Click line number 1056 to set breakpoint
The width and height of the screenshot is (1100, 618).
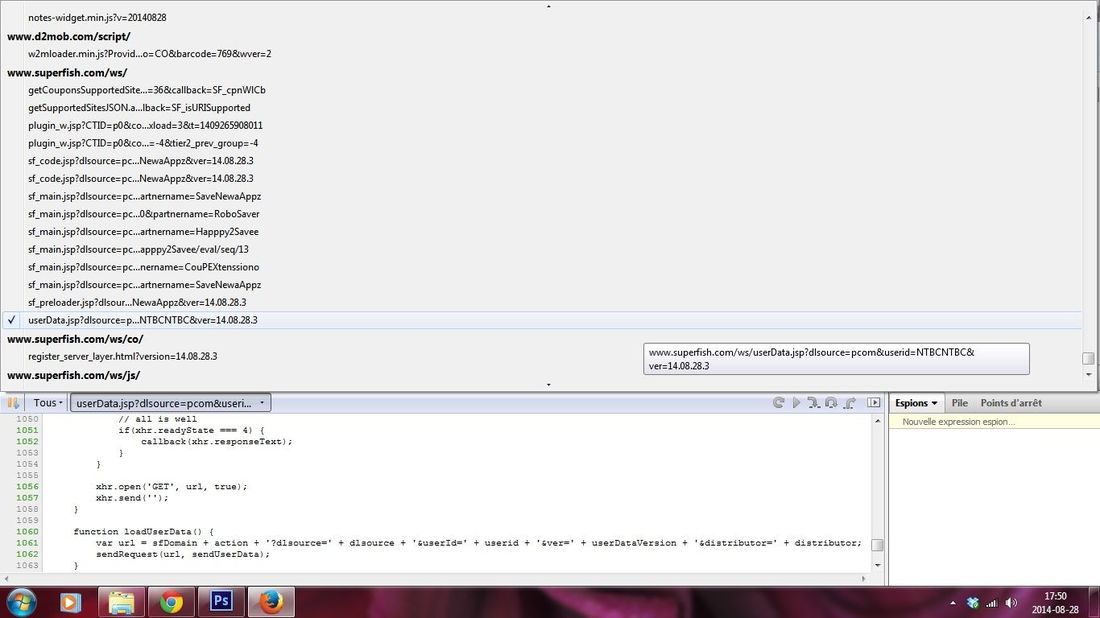pyautogui.click(x=27, y=487)
